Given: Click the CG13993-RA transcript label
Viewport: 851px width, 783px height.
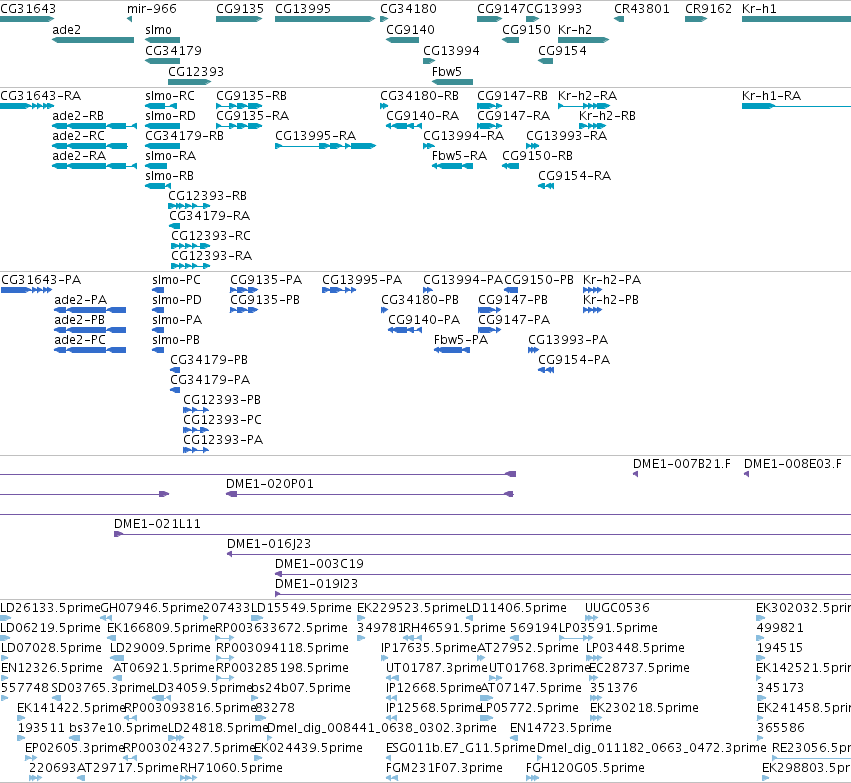Looking at the screenshot, I should point(566,136).
